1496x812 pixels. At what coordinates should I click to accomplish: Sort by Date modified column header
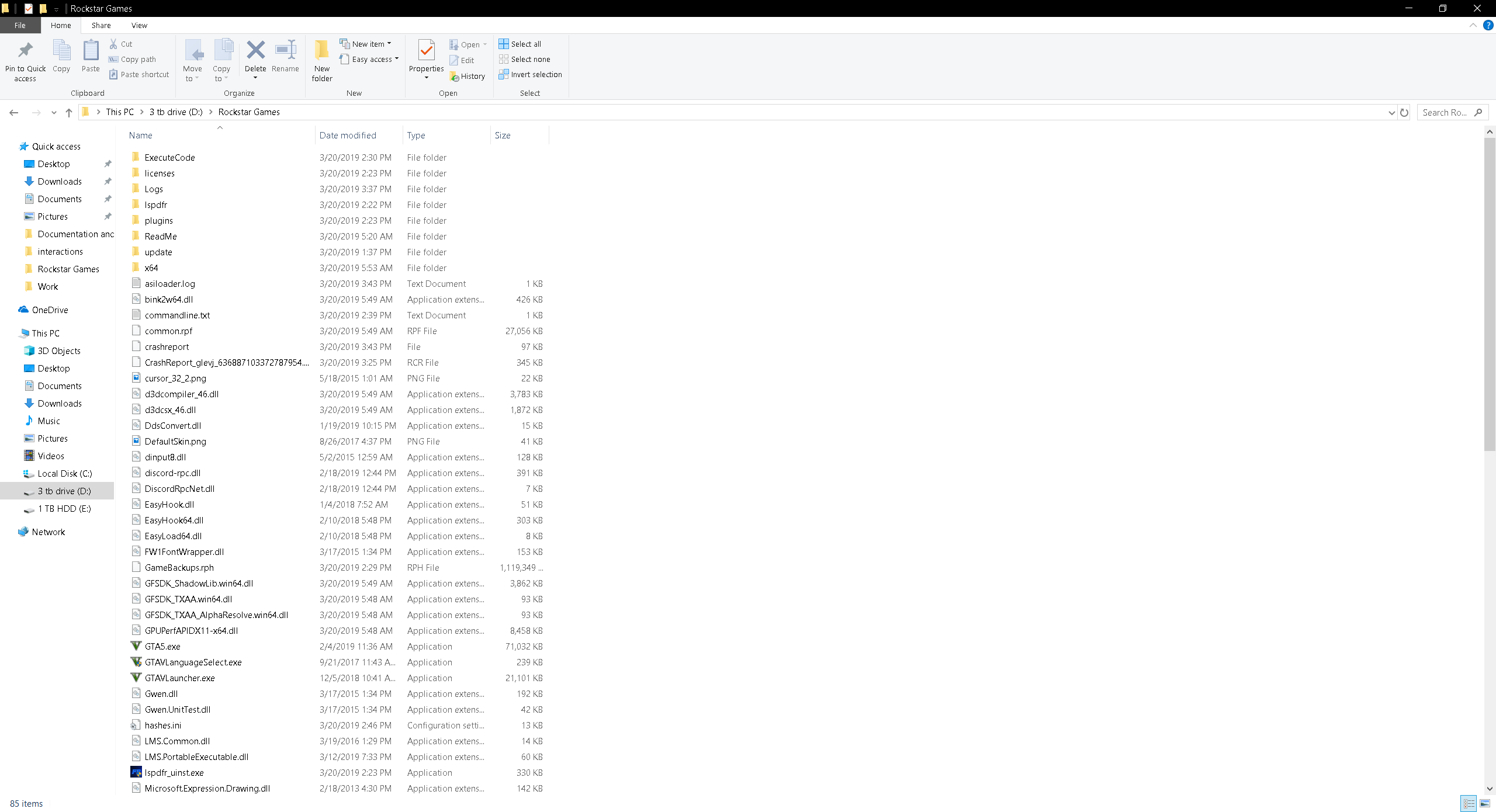pos(348,135)
